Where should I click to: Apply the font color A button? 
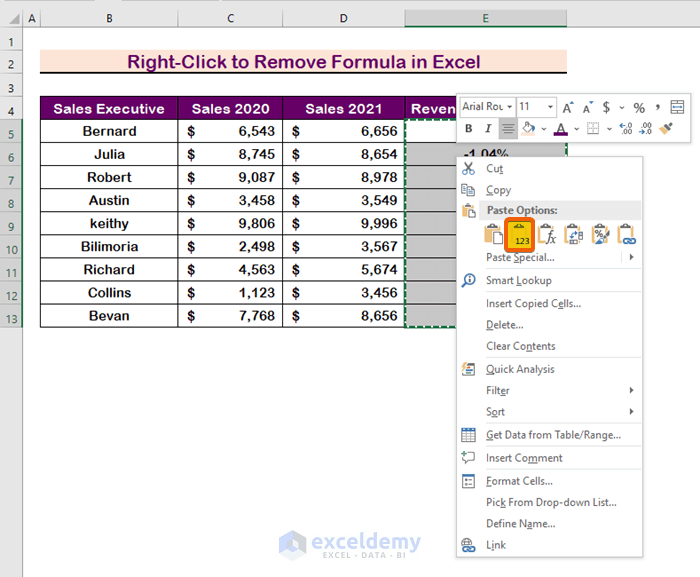pos(561,129)
